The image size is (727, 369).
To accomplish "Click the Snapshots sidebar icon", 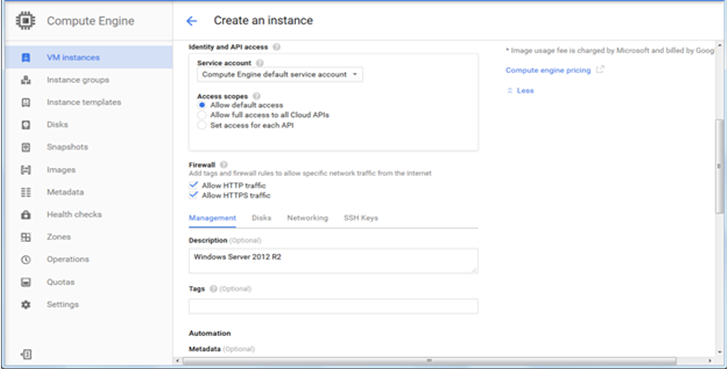I will [26, 147].
